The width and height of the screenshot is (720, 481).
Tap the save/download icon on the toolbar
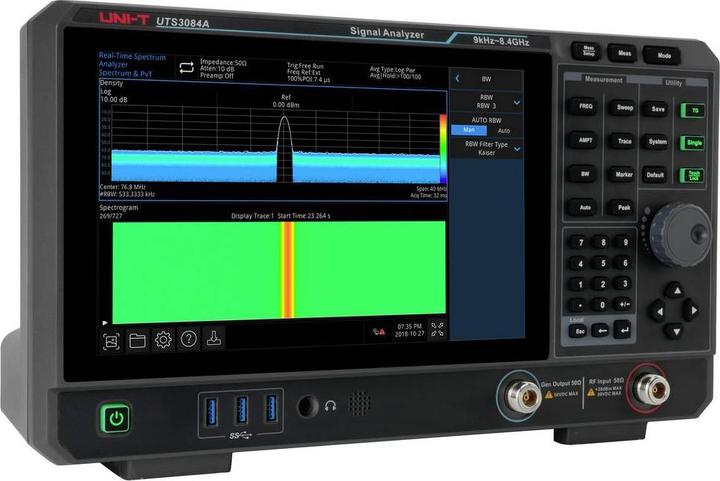(214, 338)
